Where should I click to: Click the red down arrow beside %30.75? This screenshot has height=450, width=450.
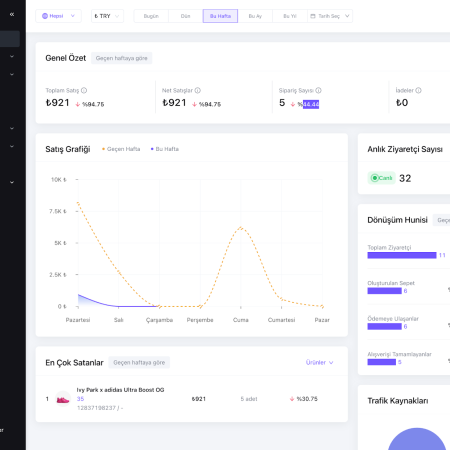pyautogui.click(x=292, y=399)
